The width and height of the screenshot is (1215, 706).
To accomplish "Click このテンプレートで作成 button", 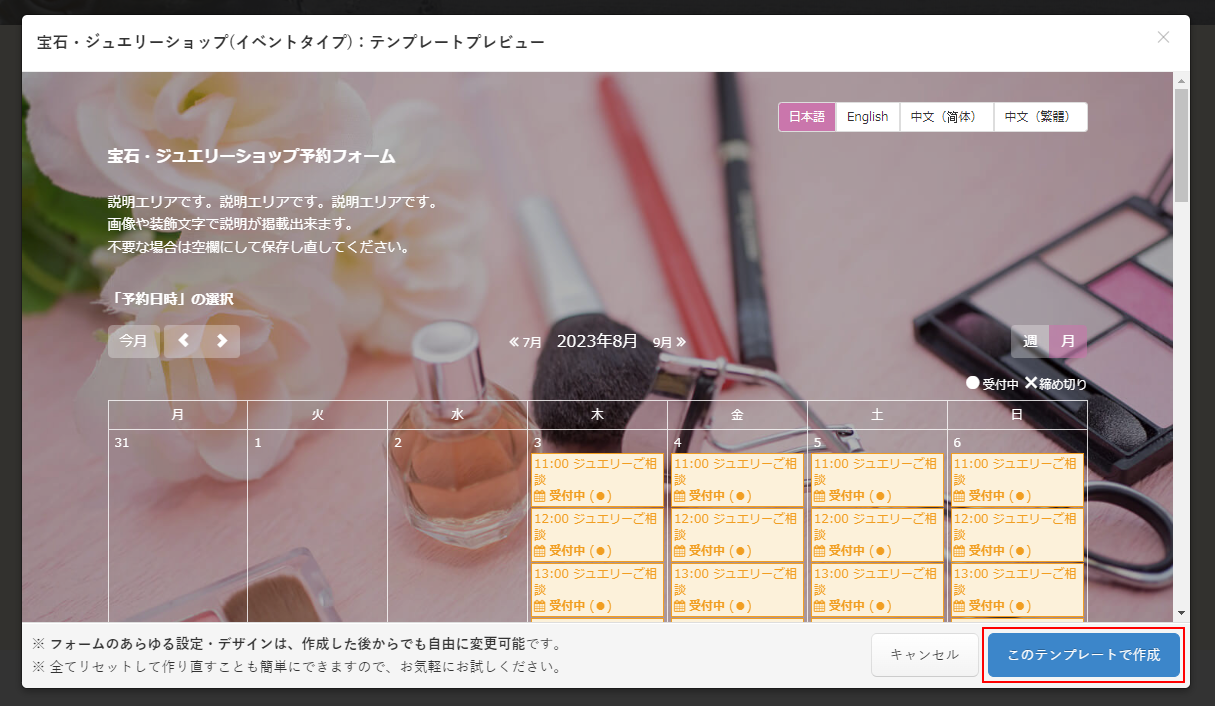I will [1083, 655].
